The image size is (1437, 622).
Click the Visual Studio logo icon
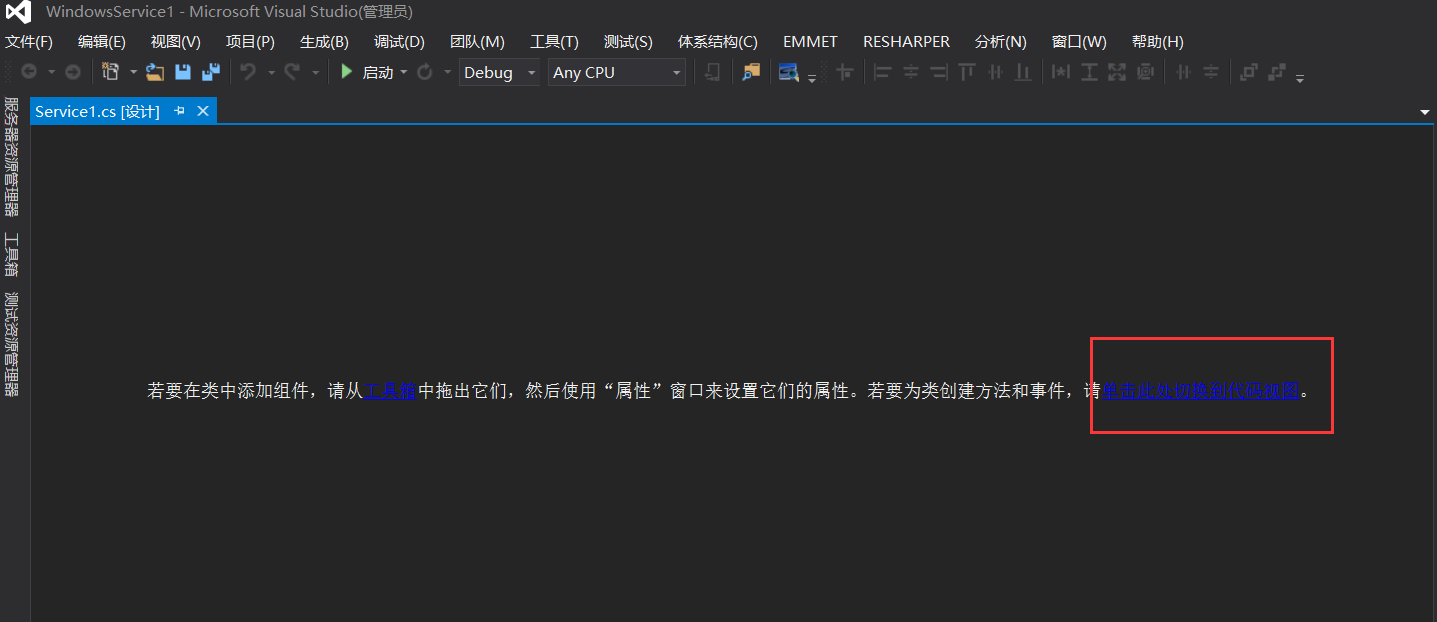click(x=18, y=13)
